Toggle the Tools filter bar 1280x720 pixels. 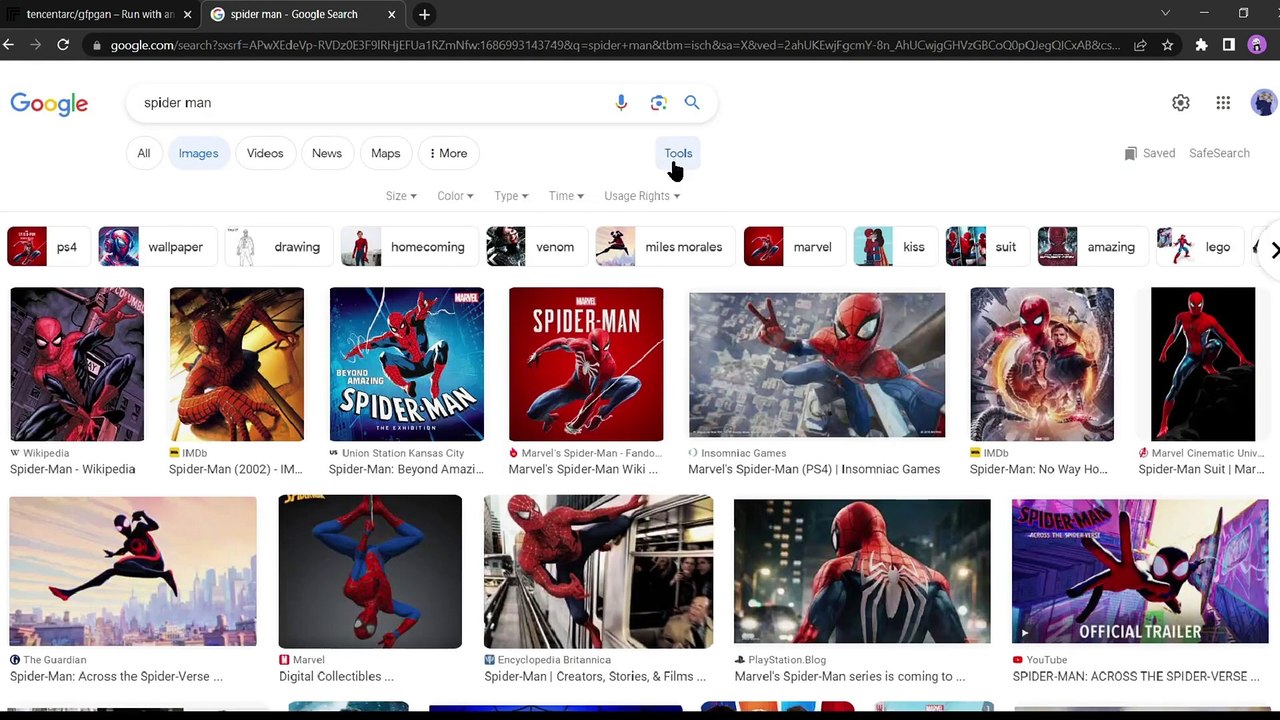(678, 153)
